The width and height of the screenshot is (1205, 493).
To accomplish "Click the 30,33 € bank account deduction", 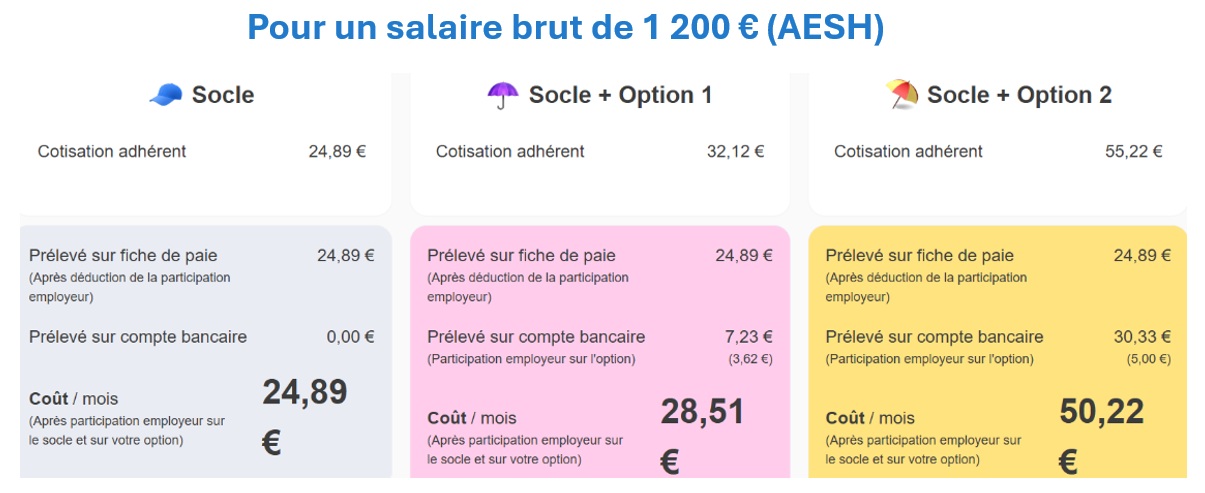I will (x=1142, y=337).
